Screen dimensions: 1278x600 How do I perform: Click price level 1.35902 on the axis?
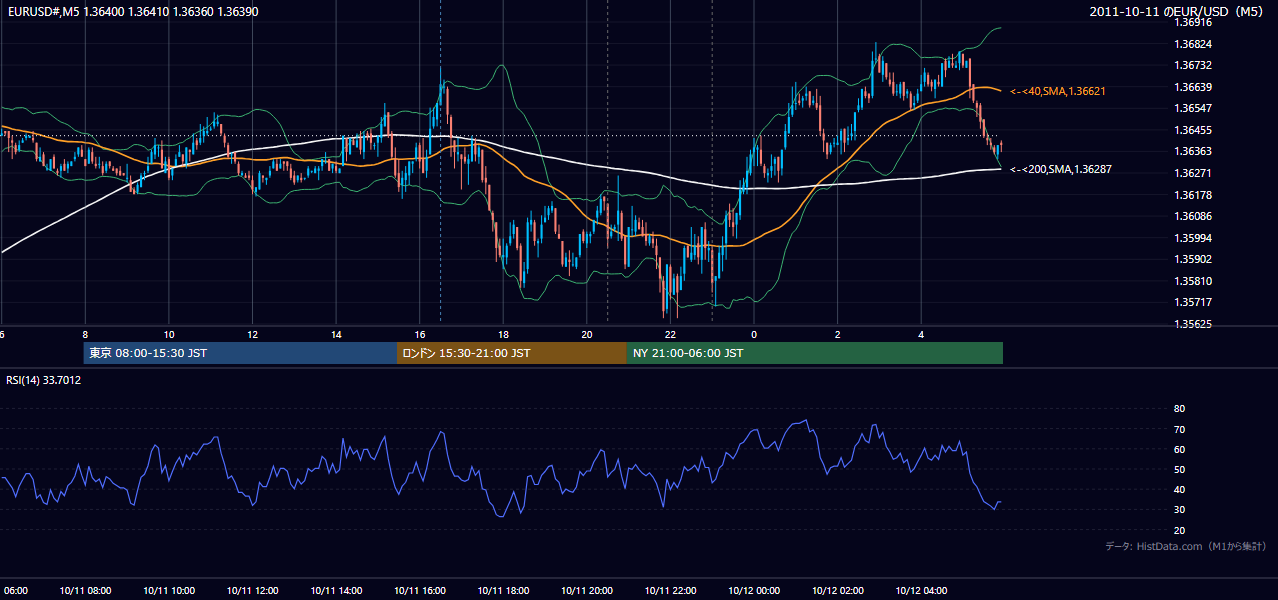(x=1193, y=259)
